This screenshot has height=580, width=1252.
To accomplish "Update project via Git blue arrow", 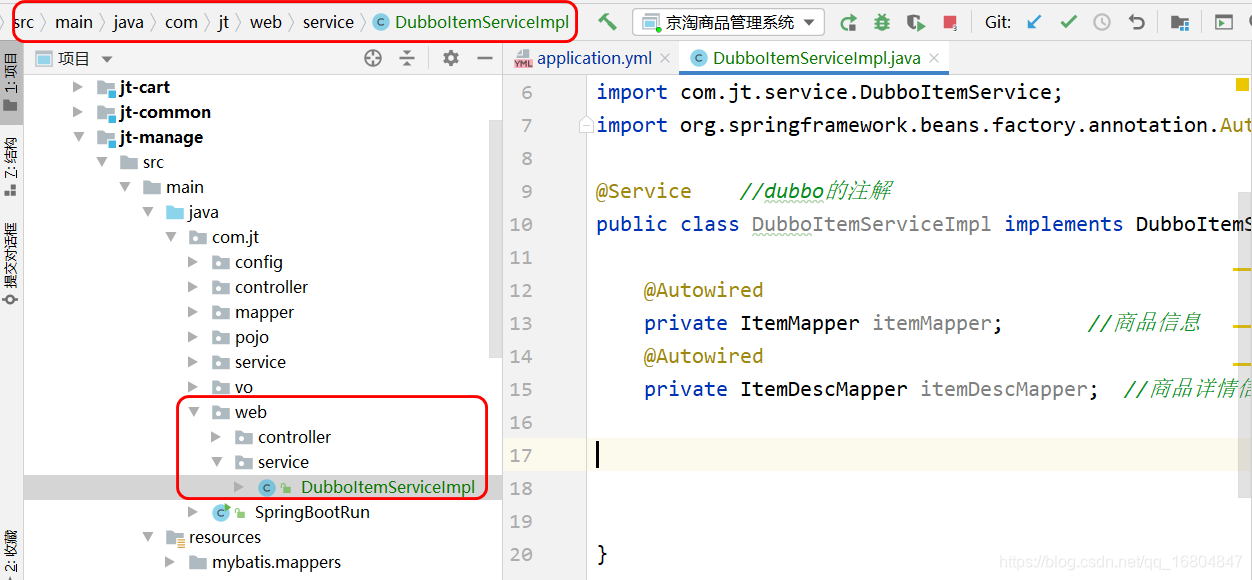I will pos(1035,21).
